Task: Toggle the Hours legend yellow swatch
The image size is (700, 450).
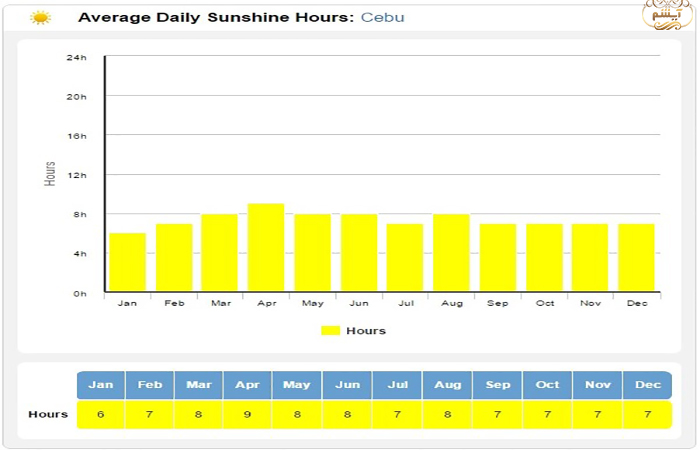Action: [331, 331]
